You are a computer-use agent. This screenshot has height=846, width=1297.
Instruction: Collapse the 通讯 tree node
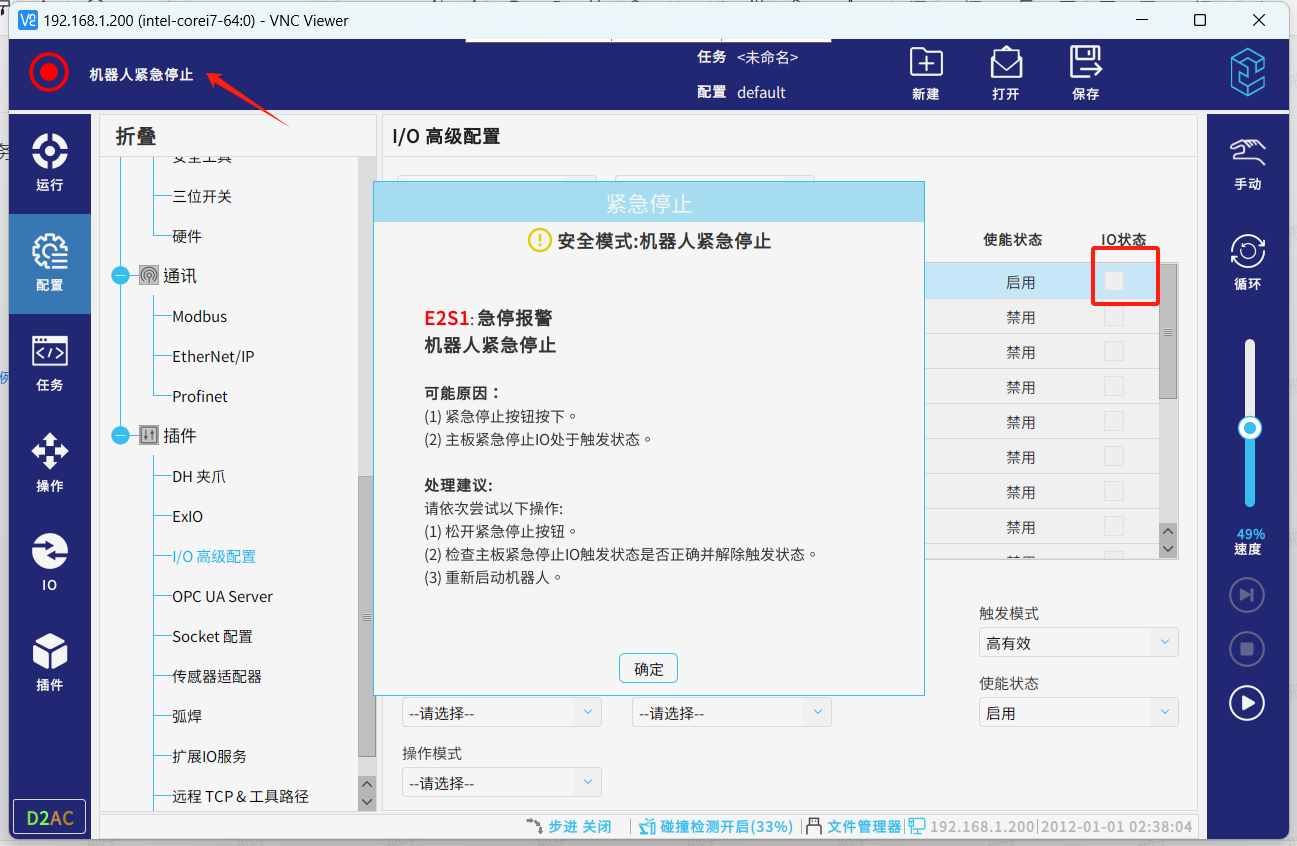tap(121, 276)
